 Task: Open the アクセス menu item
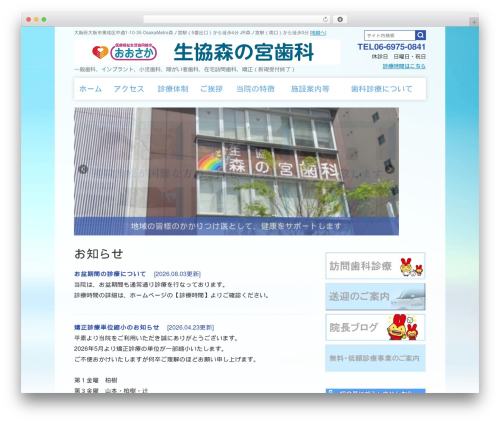point(129,89)
